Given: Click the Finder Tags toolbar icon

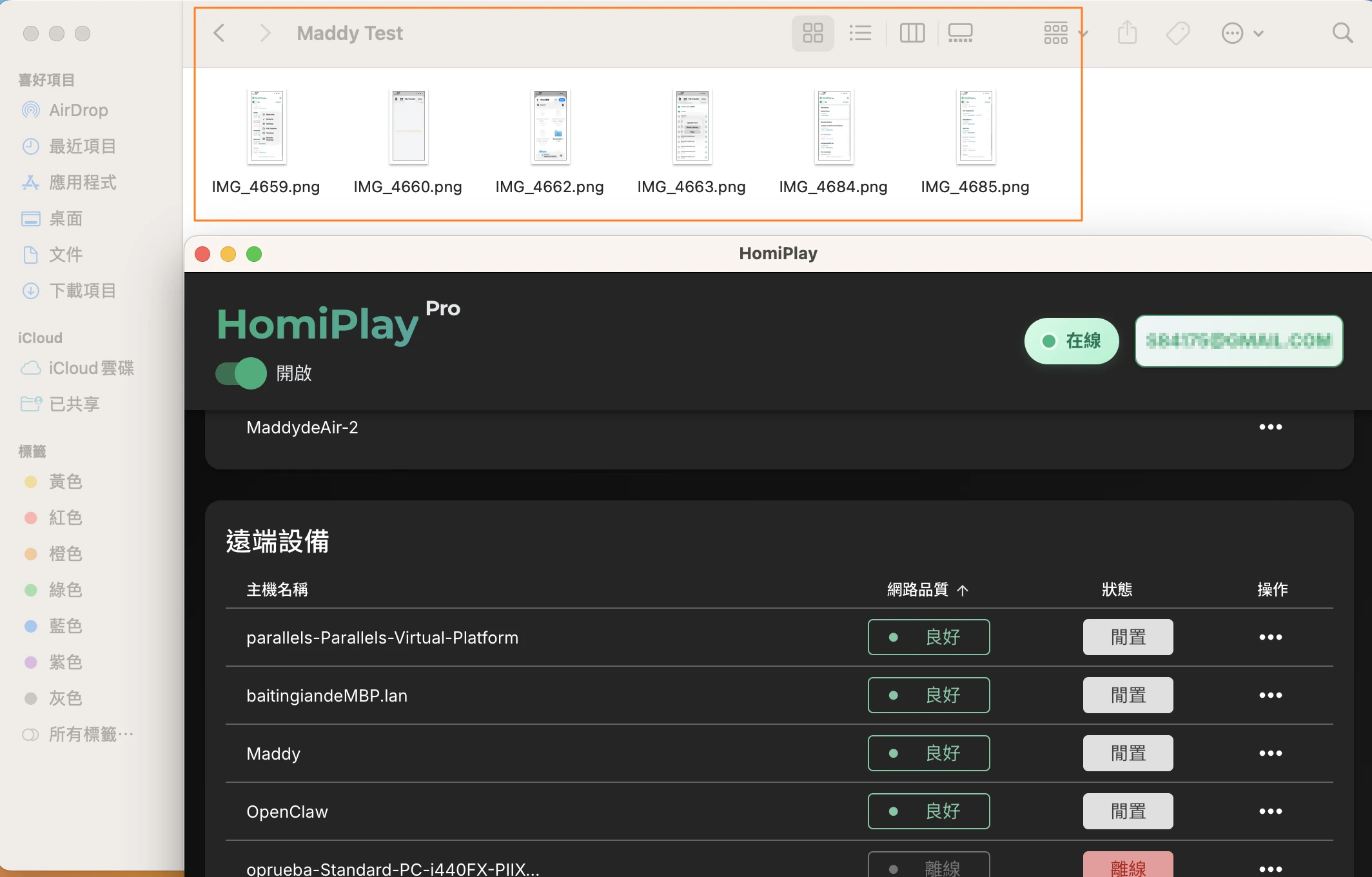Looking at the screenshot, I should 1178,33.
